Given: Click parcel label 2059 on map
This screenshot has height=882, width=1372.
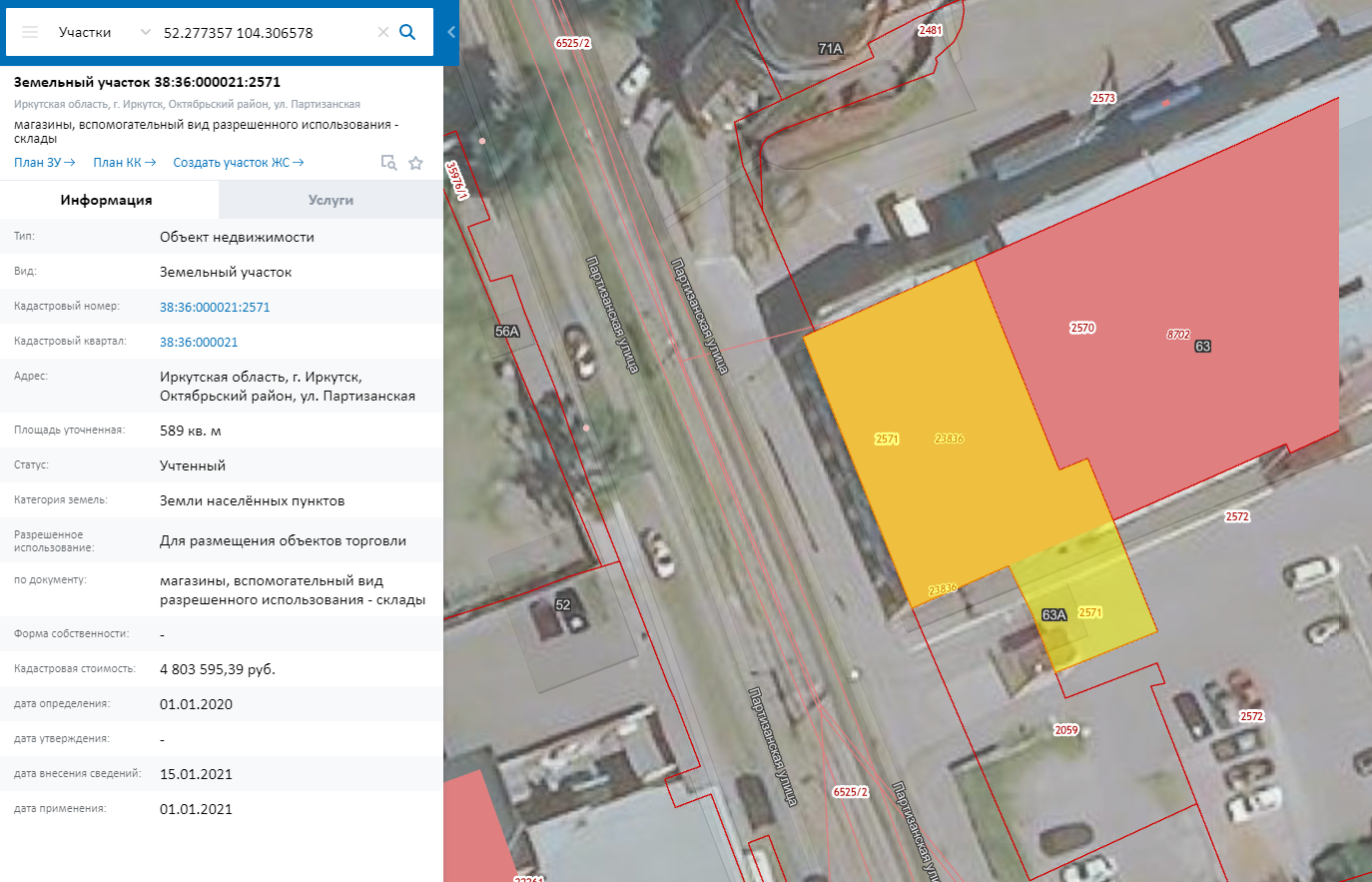Looking at the screenshot, I should pos(1066,730).
